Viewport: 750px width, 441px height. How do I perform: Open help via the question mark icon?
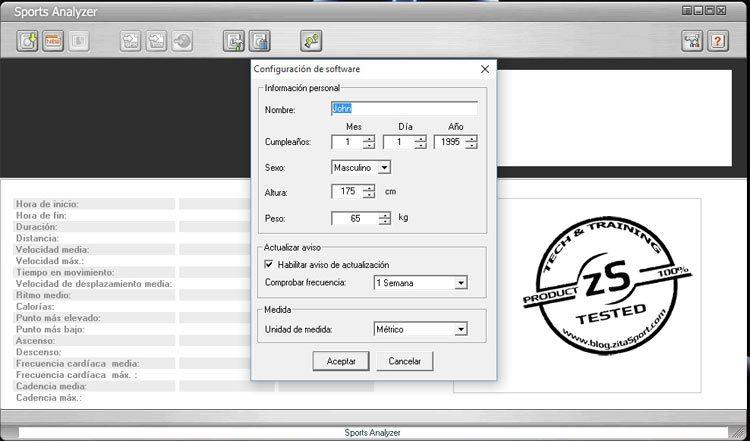pos(717,41)
